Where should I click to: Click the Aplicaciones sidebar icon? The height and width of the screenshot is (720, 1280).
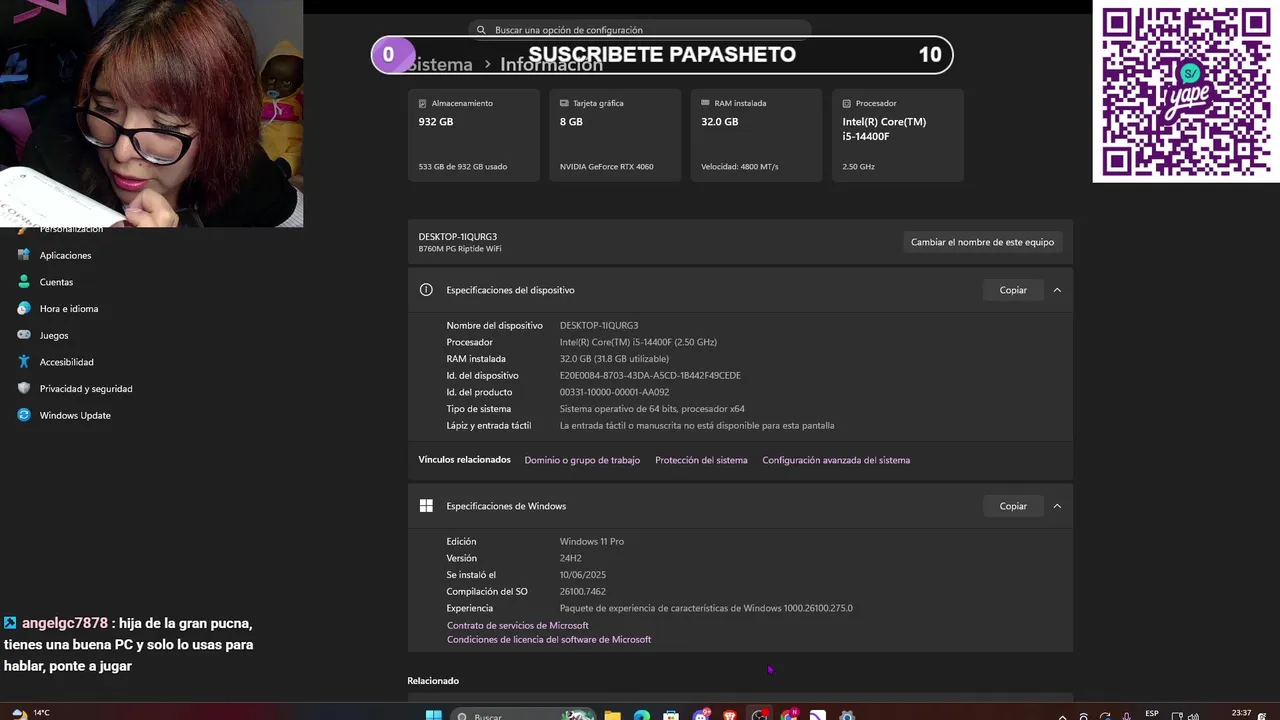[24, 255]
